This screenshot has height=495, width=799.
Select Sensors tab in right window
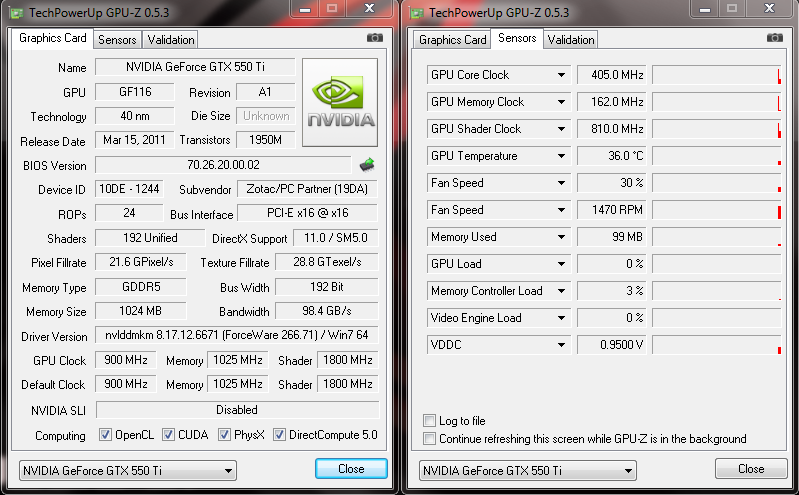[x=517, y=38]
